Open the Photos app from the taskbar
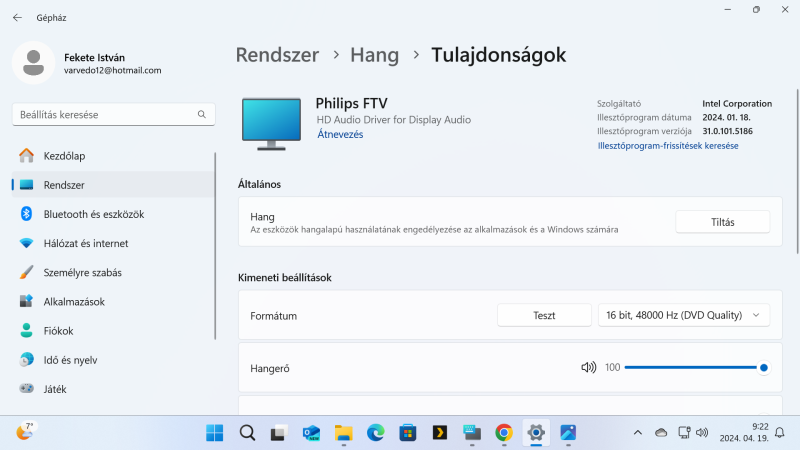The image size is (800, 450). (x=568, y=433)
